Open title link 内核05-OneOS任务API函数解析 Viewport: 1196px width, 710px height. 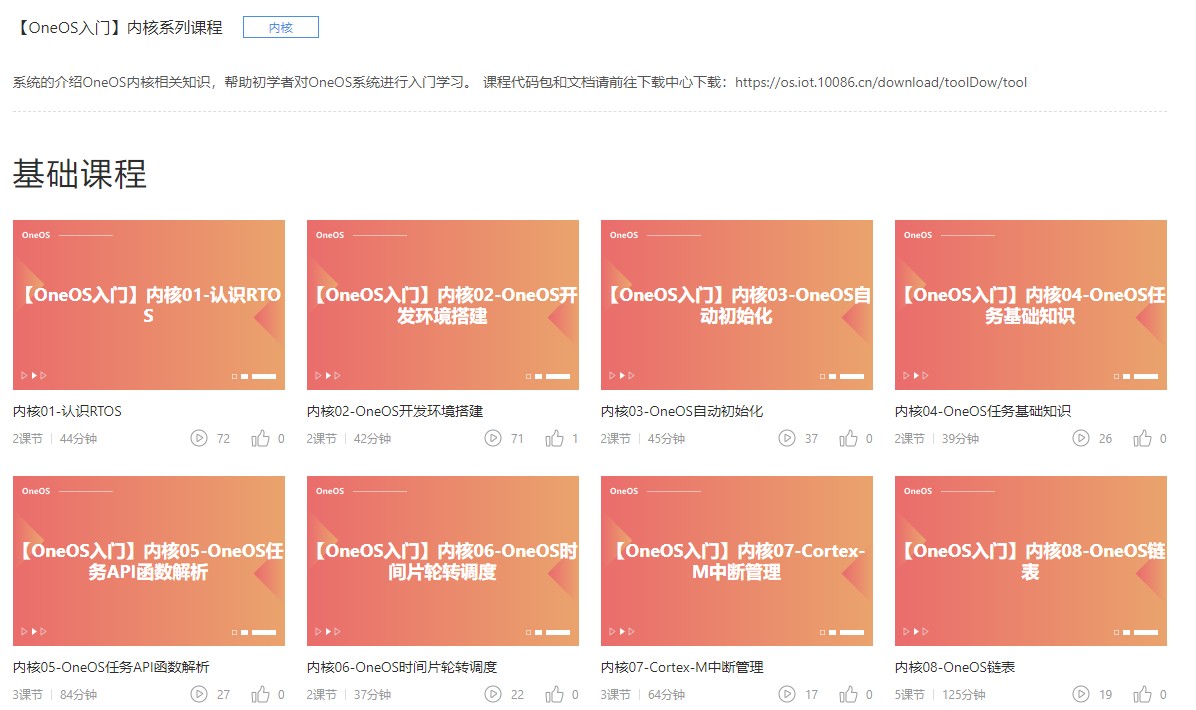pos(111,667)
